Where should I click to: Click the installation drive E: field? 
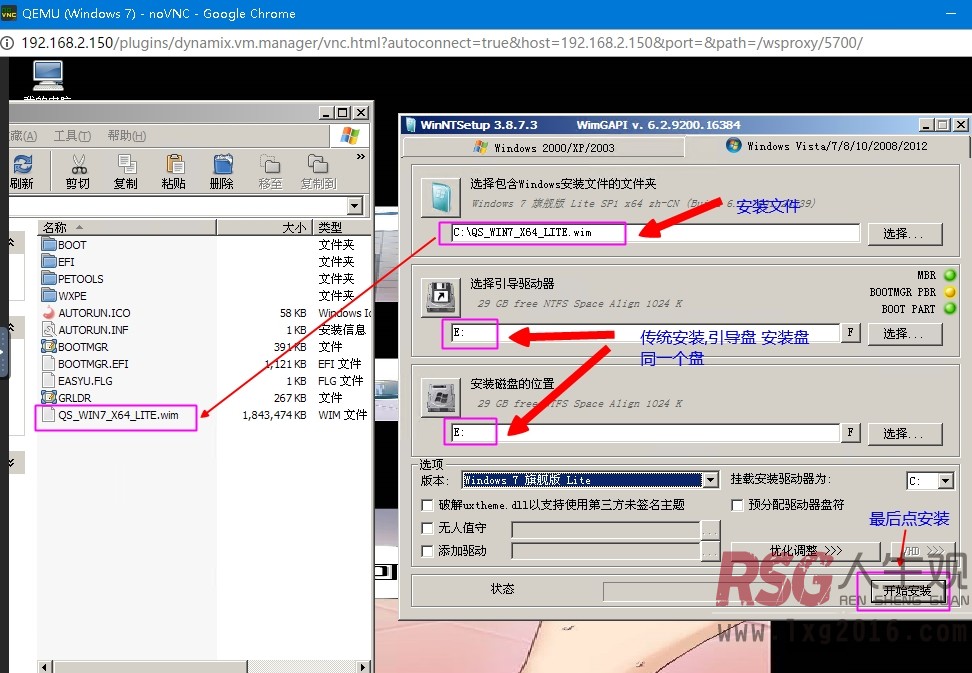tap(644, 433)
